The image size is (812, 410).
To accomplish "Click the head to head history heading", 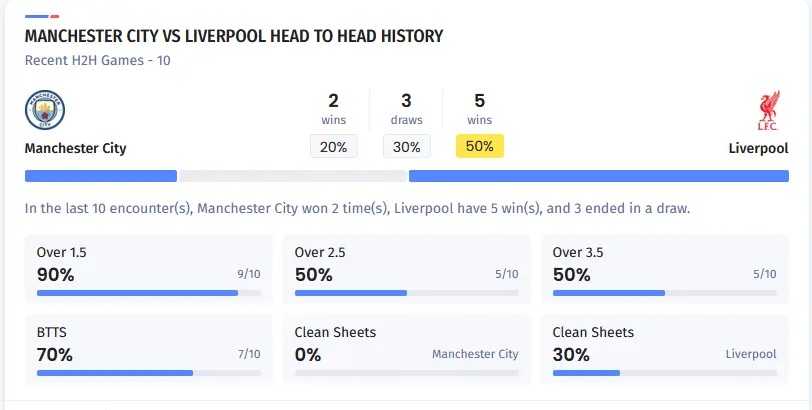I will [233, 37].
